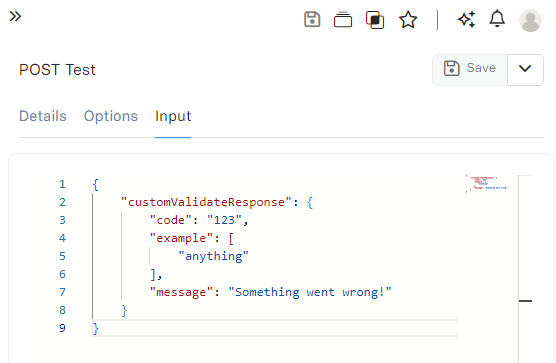
Task: Click the "message" key on line 7
Action: (x=181, y=292)
